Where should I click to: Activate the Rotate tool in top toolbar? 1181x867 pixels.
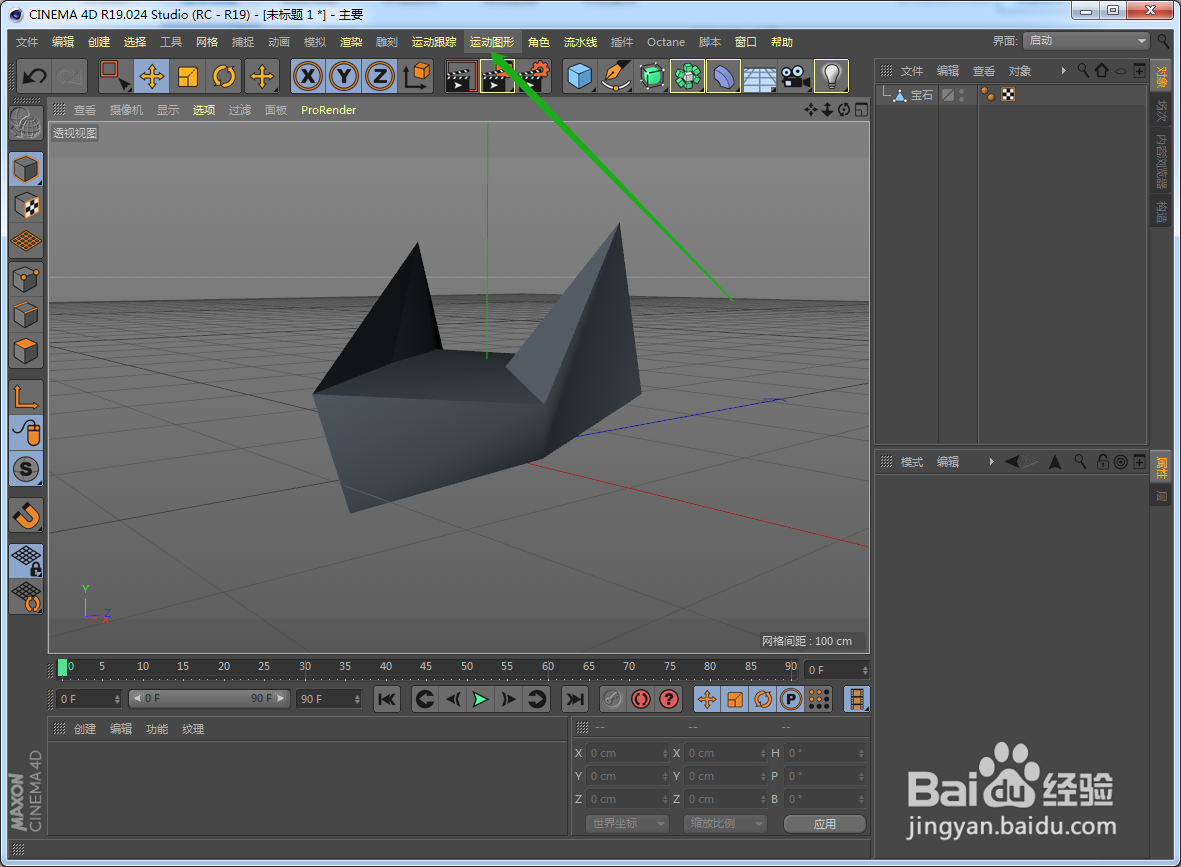(224, 76)
